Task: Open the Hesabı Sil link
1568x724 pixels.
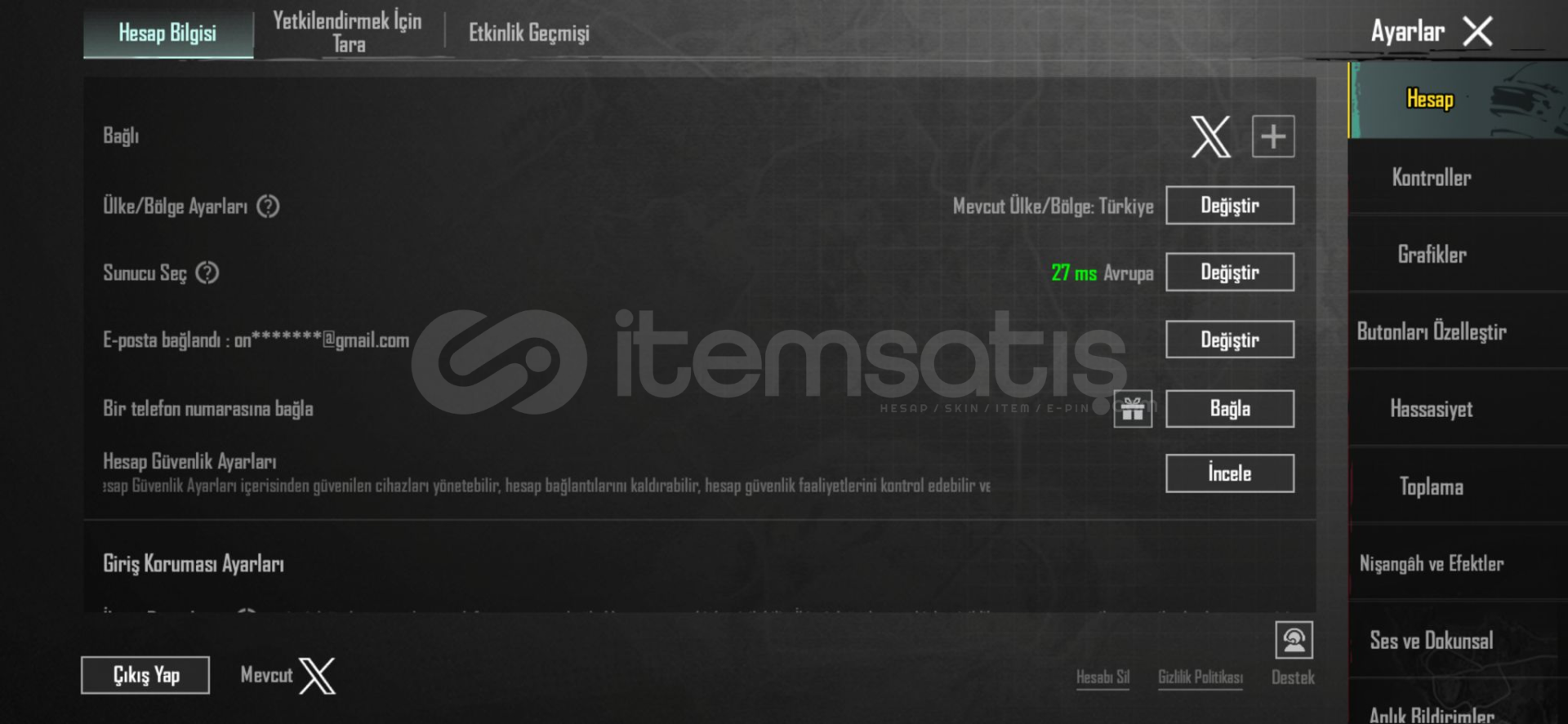Action: 1102,677
